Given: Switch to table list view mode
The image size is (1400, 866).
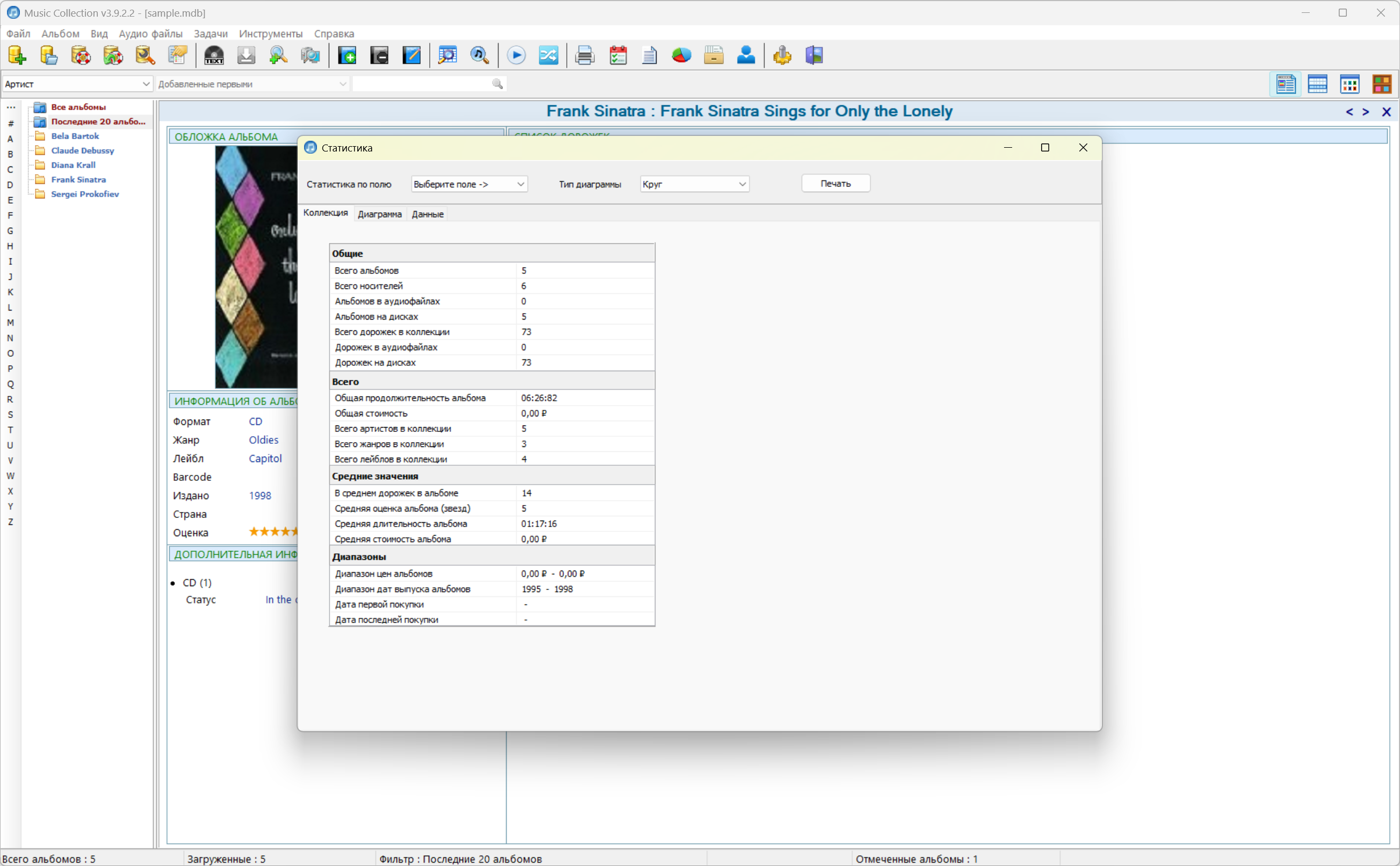Looking at the screenshot, I should point(1318,84).
